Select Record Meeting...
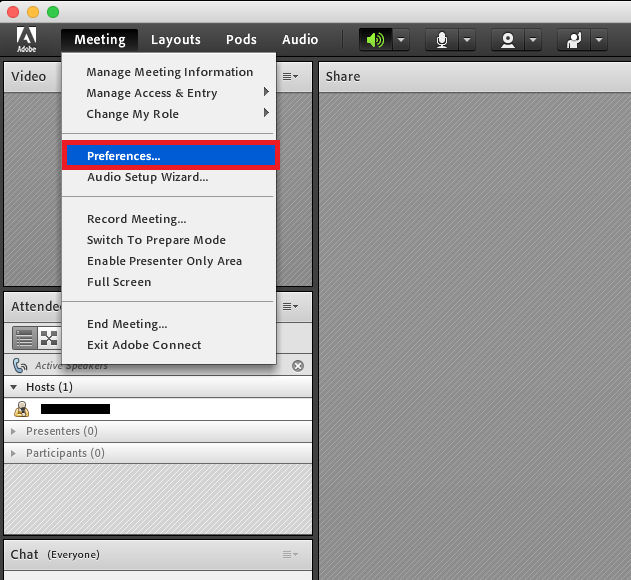 click(169, 219)
